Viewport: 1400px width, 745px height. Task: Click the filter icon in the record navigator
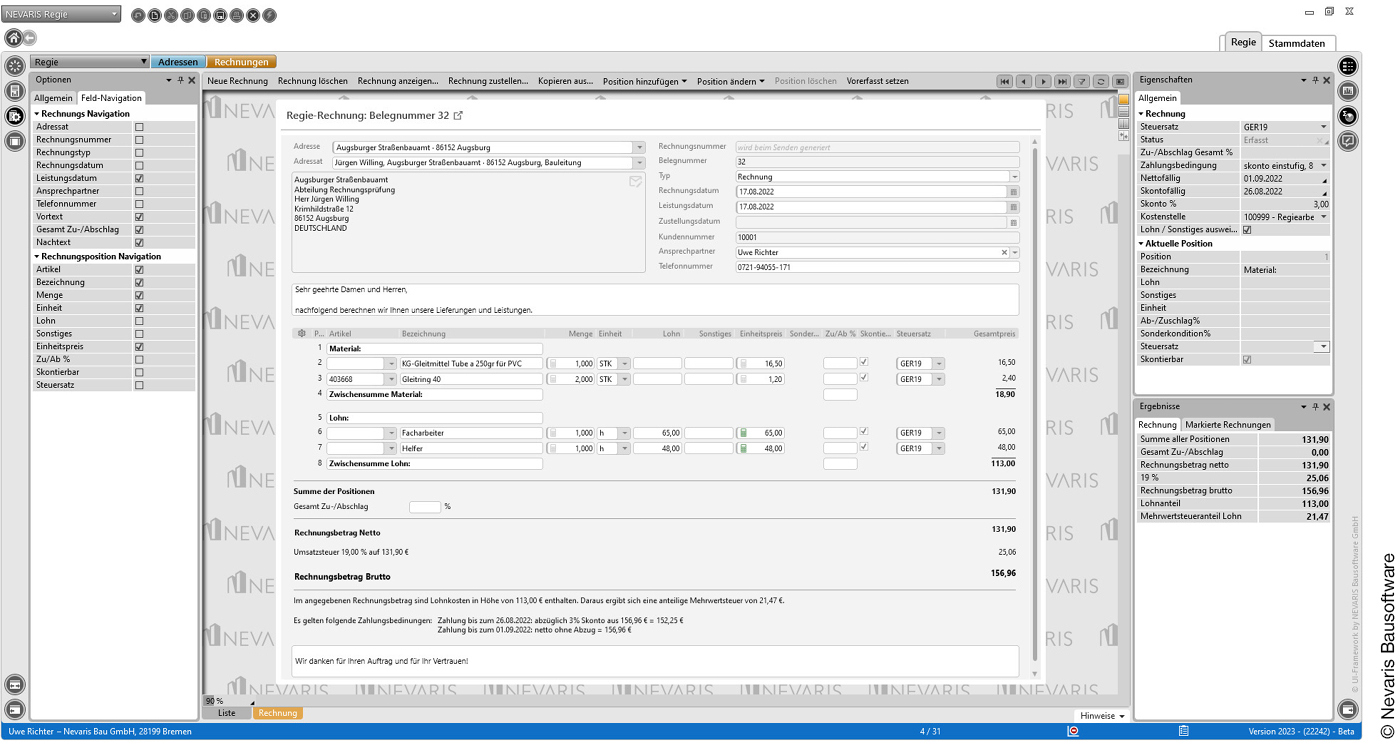pos(1081,81)
